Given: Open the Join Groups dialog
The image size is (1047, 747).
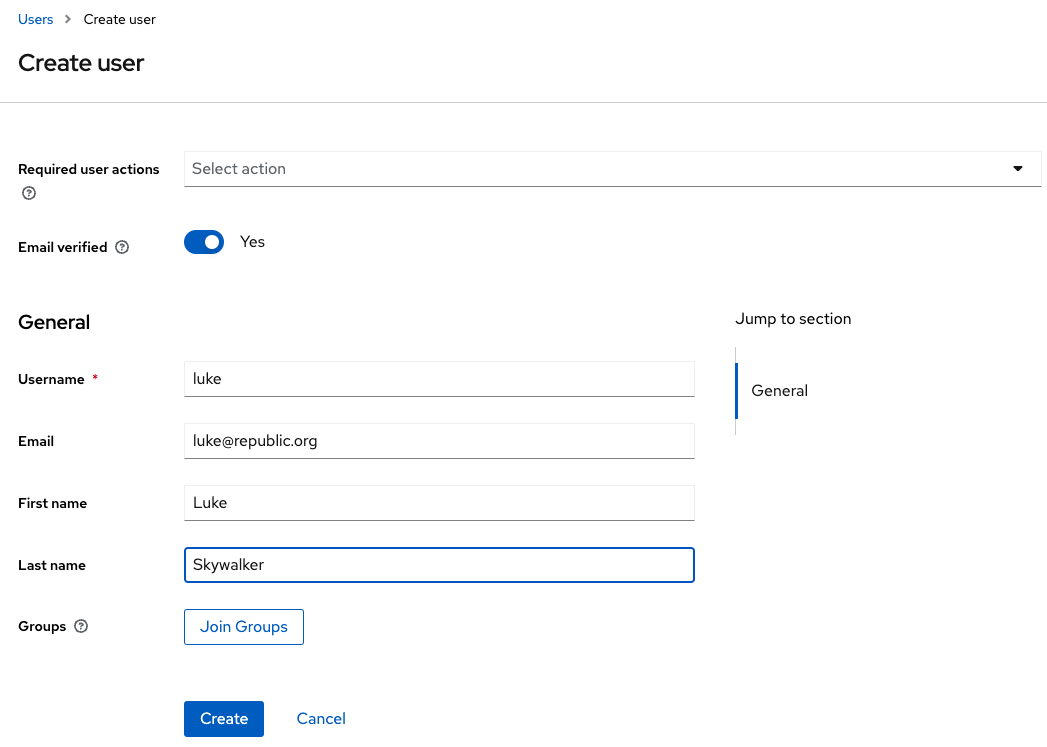Looking at the screenshot, I should click(244, 627).
